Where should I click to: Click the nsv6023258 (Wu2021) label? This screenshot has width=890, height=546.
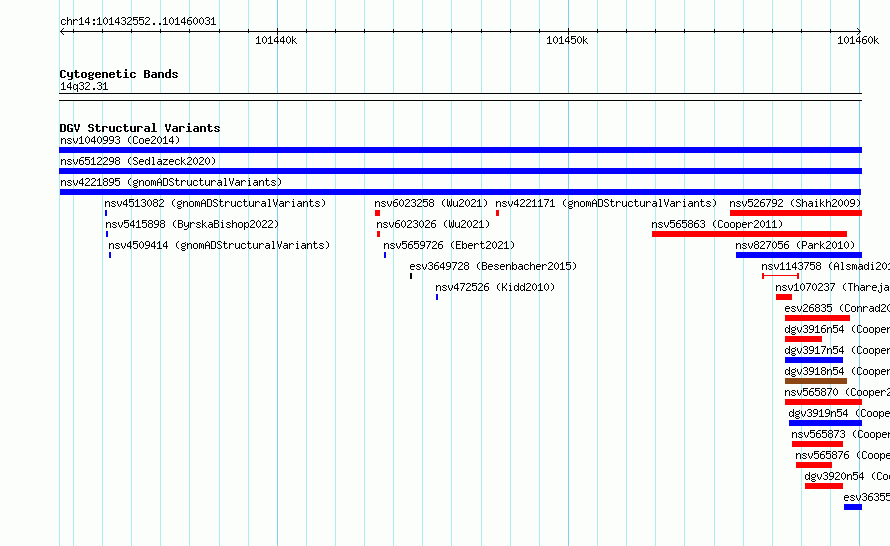[431, 203]
